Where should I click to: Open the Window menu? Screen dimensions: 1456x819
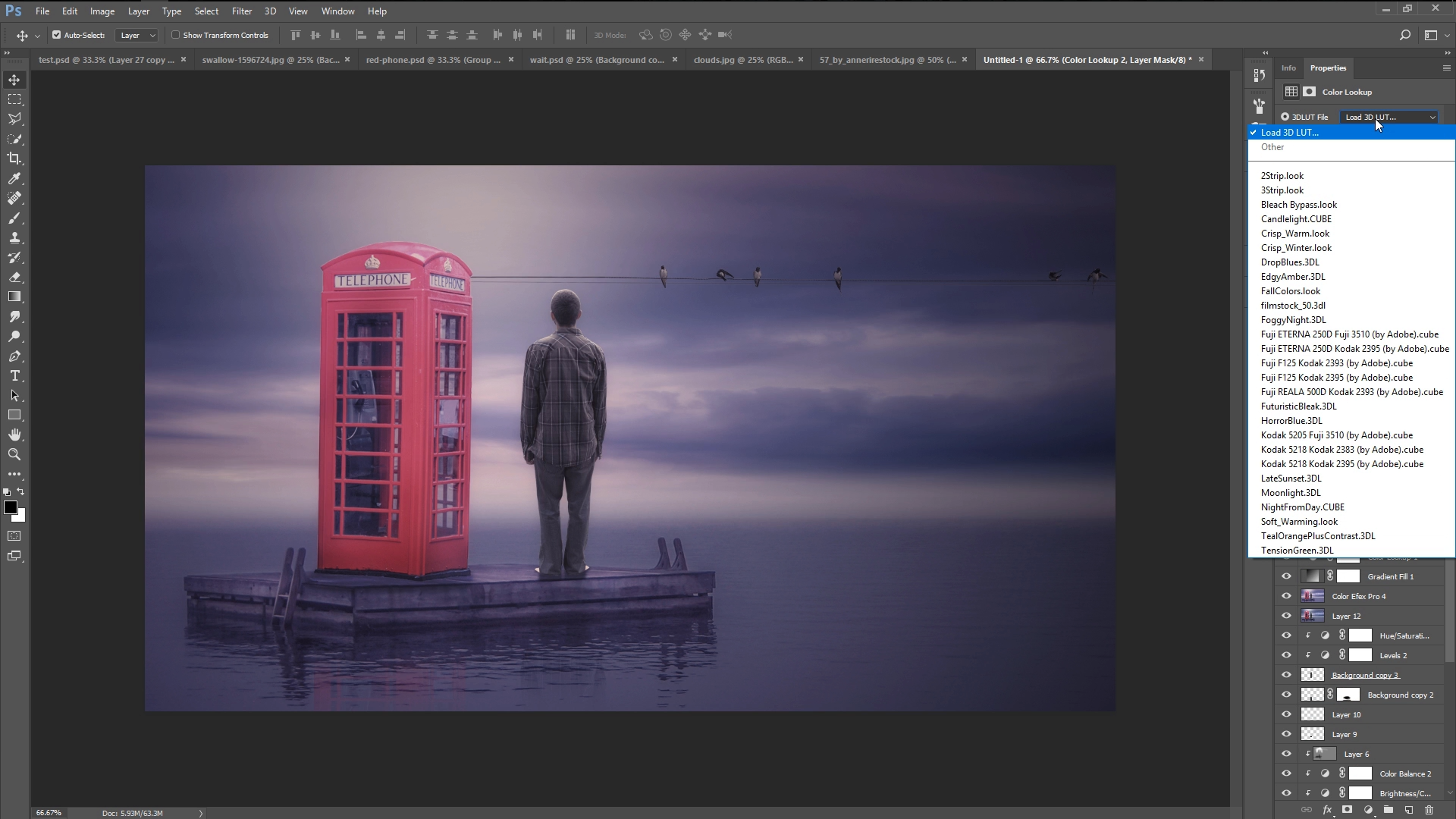(337, 11)
